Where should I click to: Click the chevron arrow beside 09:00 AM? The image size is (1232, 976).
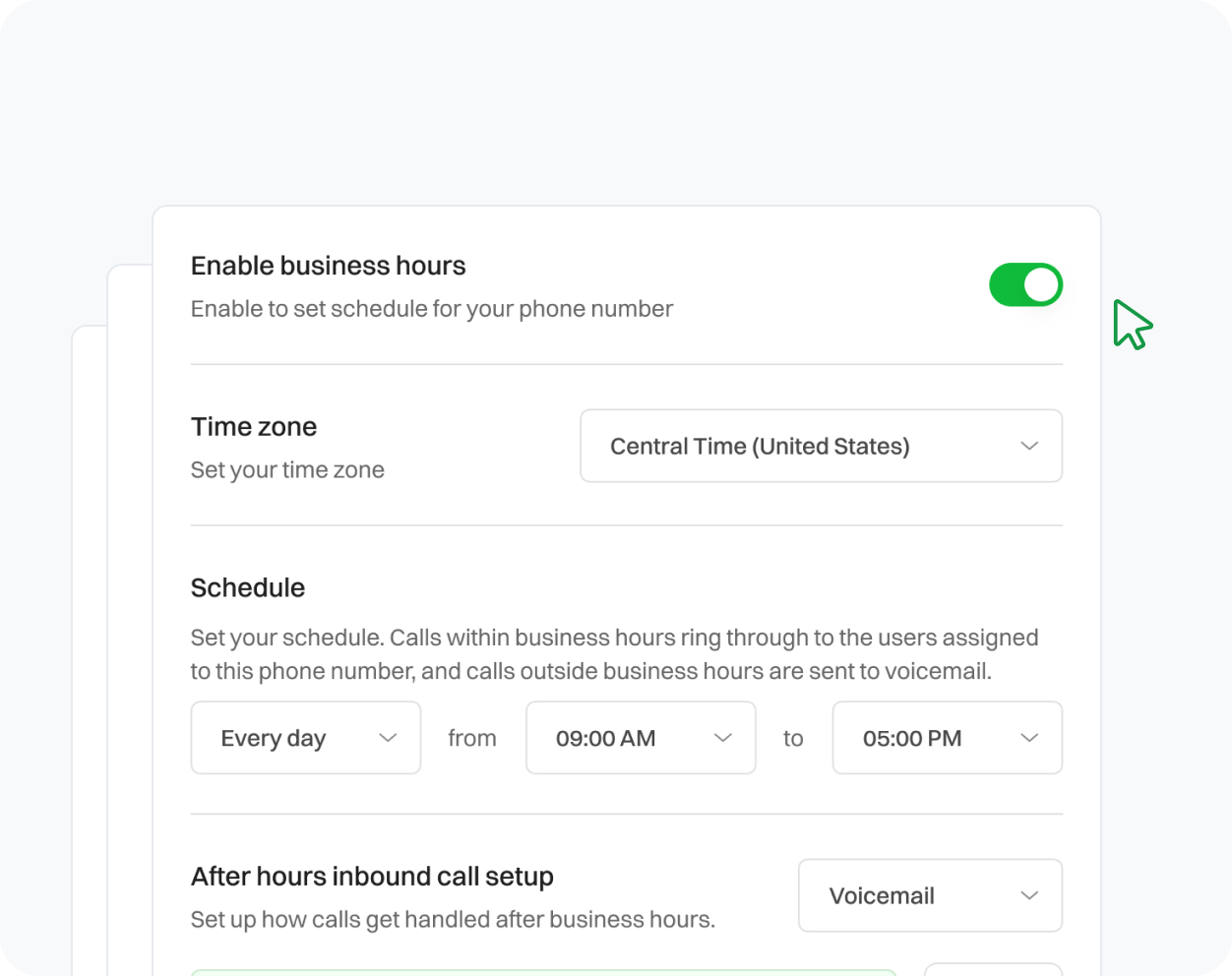point(722,738)
